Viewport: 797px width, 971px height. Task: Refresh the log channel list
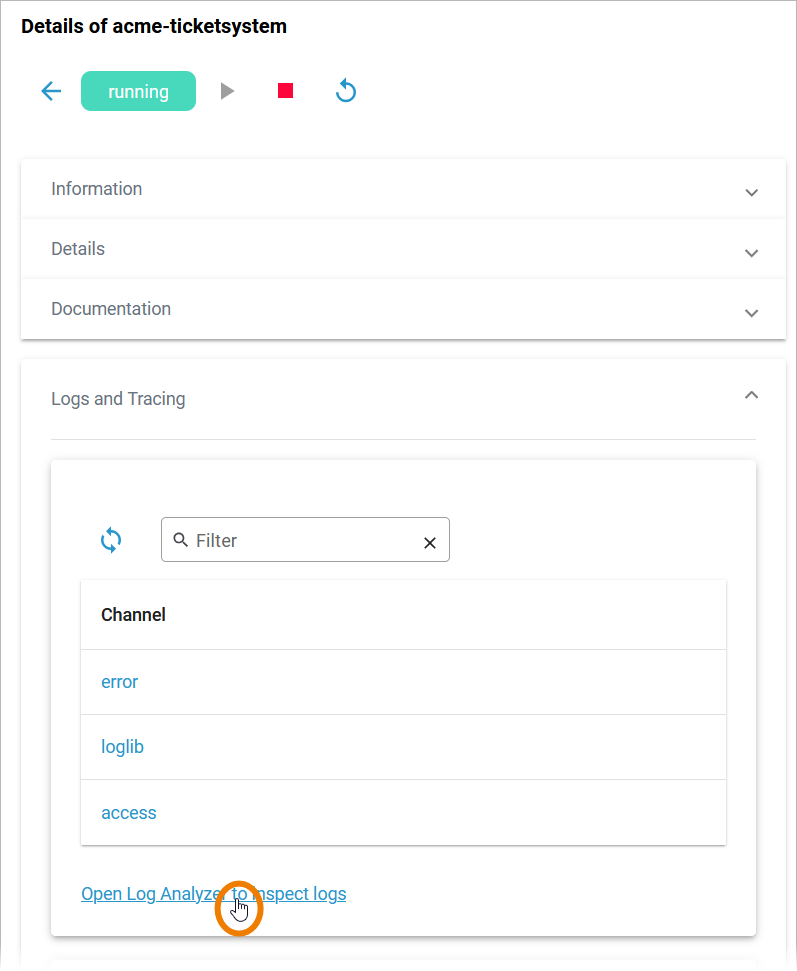[x=111, y=540]
